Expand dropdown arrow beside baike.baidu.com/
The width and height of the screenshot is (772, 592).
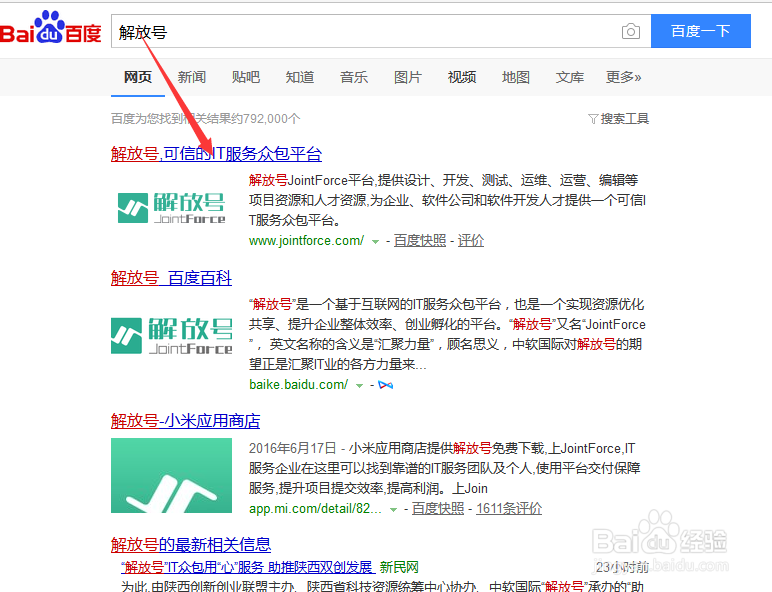[359, 386]
